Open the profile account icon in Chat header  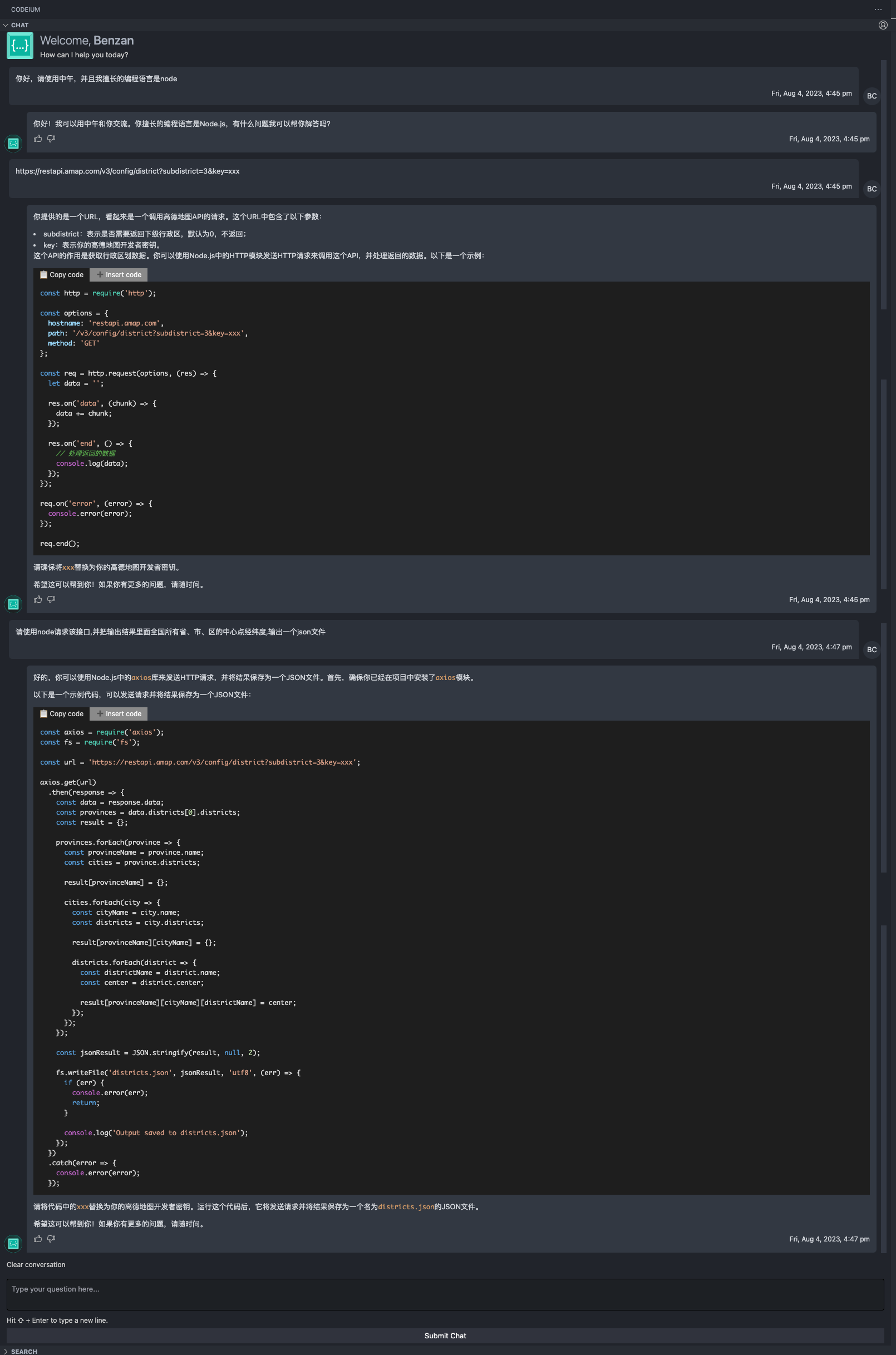883,25
